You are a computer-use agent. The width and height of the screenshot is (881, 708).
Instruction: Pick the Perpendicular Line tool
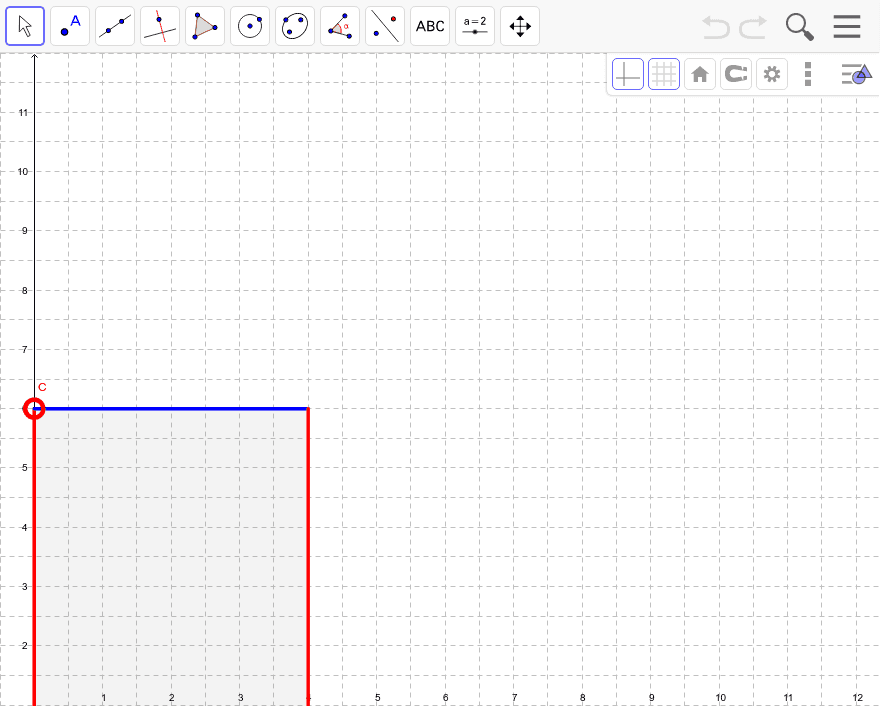160,26
